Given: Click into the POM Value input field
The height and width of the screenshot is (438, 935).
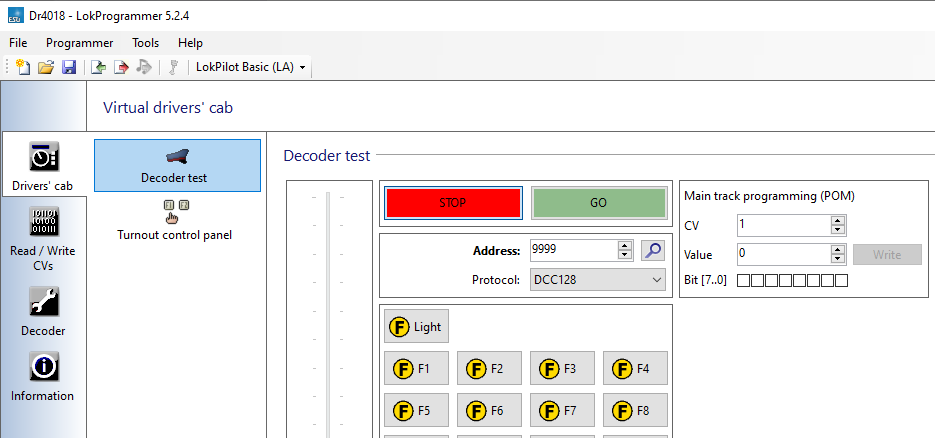Looking at the screenshot, I should point(784,254).
